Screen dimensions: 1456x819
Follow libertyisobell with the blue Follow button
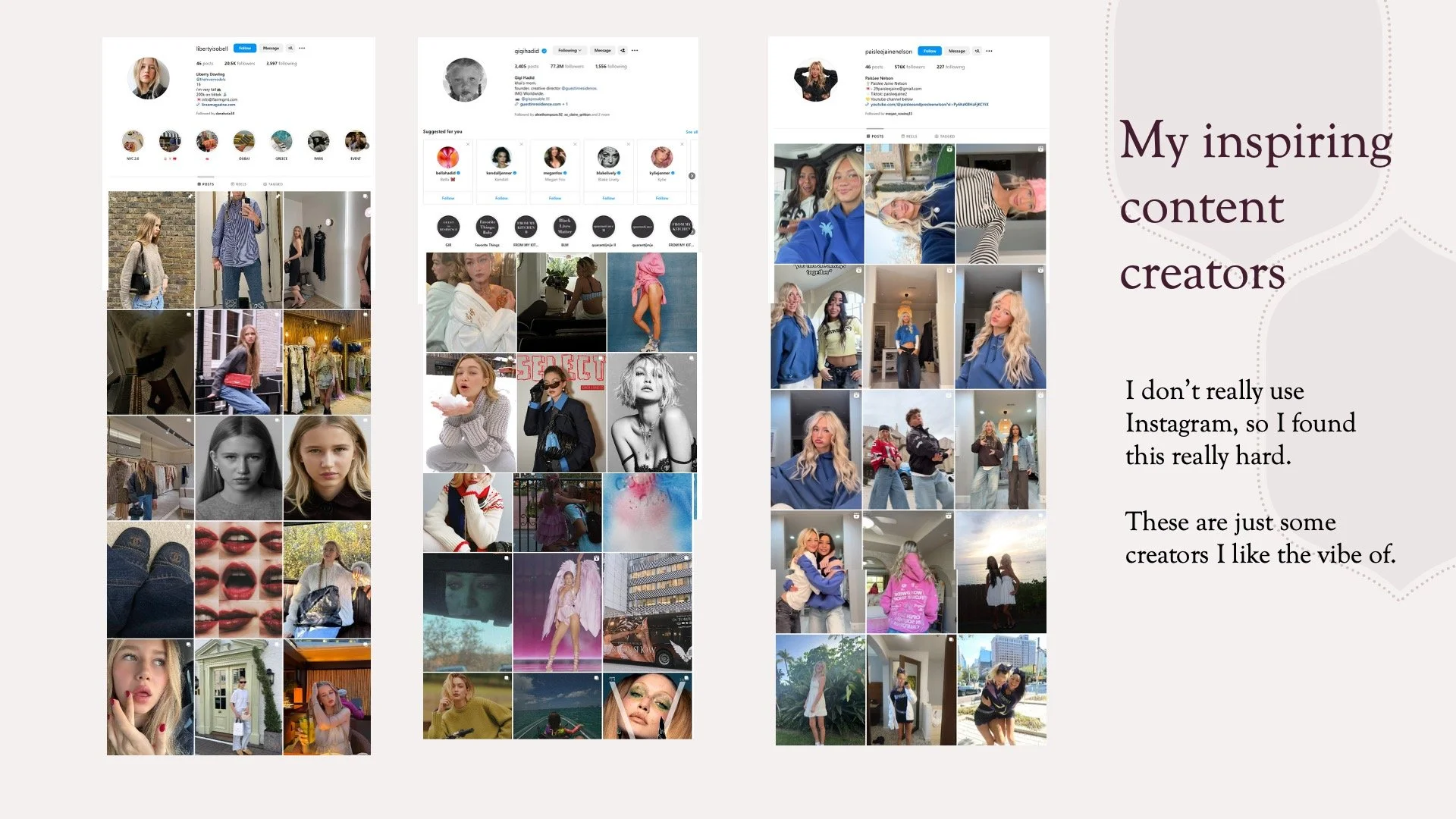[245, 48]
